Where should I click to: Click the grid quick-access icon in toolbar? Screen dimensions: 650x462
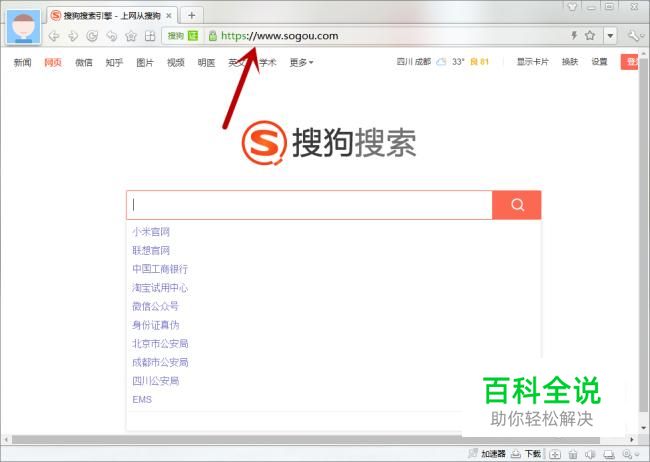[x=150, y=36]
